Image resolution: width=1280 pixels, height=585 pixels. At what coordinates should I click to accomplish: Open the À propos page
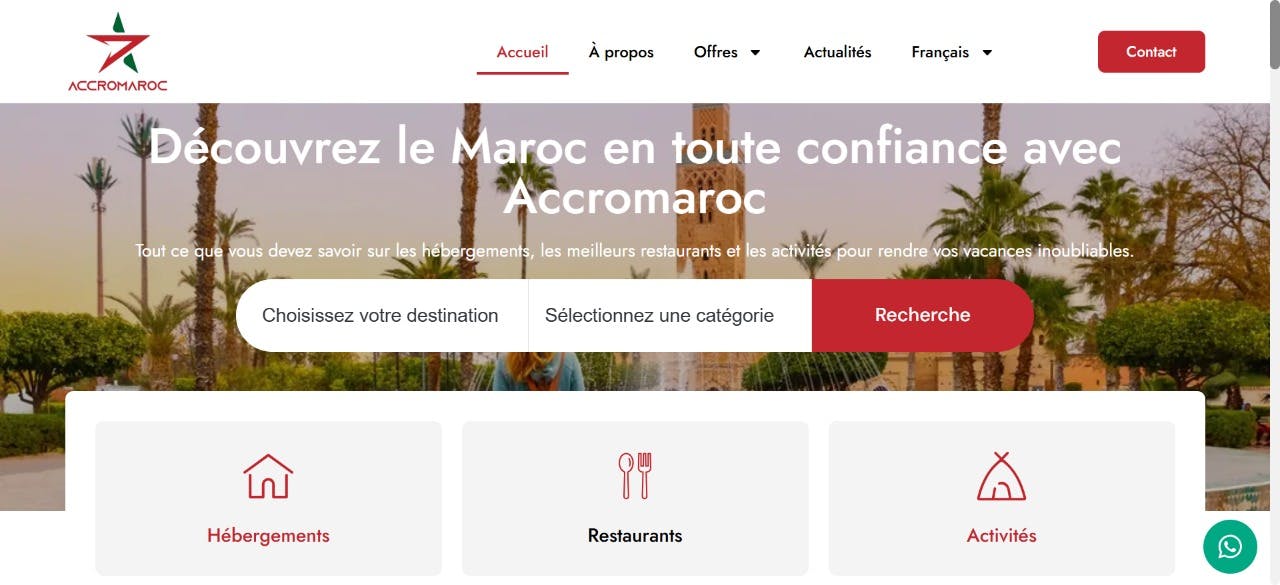(x=621, y=52)
